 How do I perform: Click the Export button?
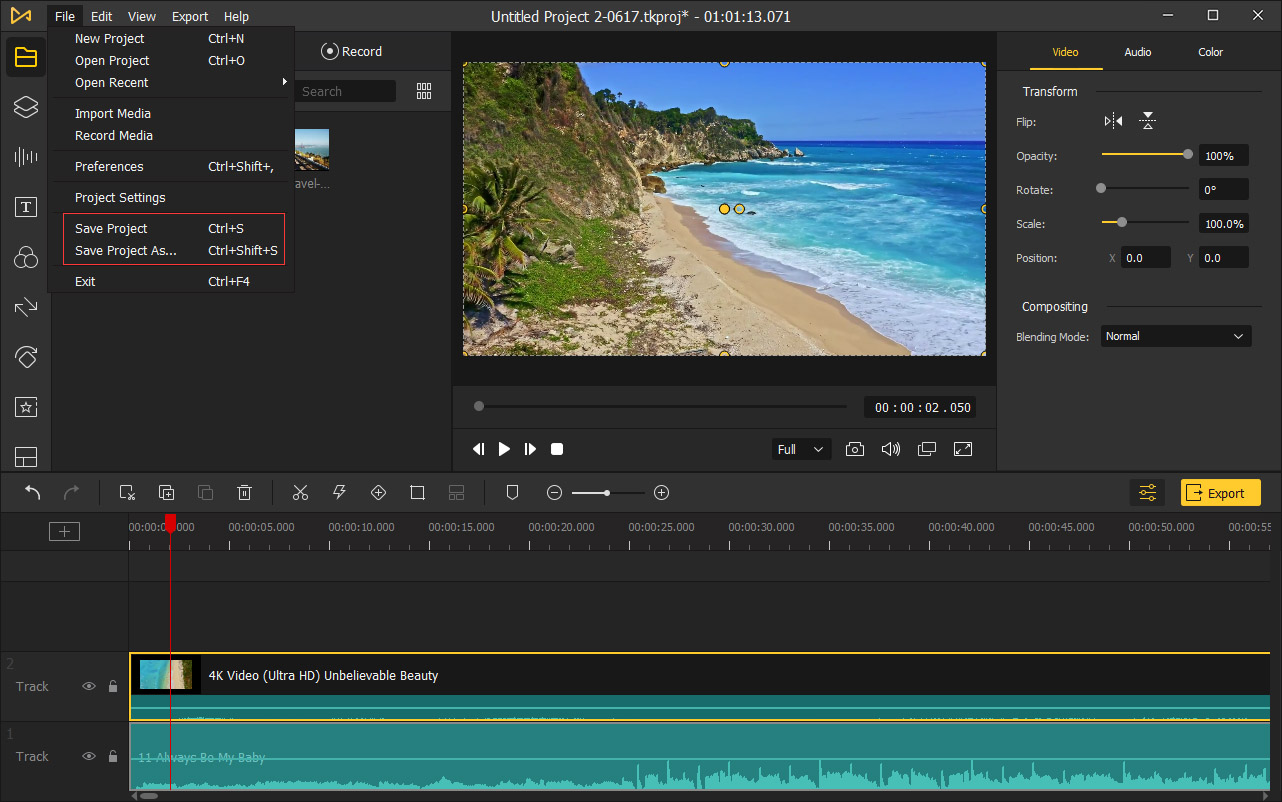coord(1220,492)
